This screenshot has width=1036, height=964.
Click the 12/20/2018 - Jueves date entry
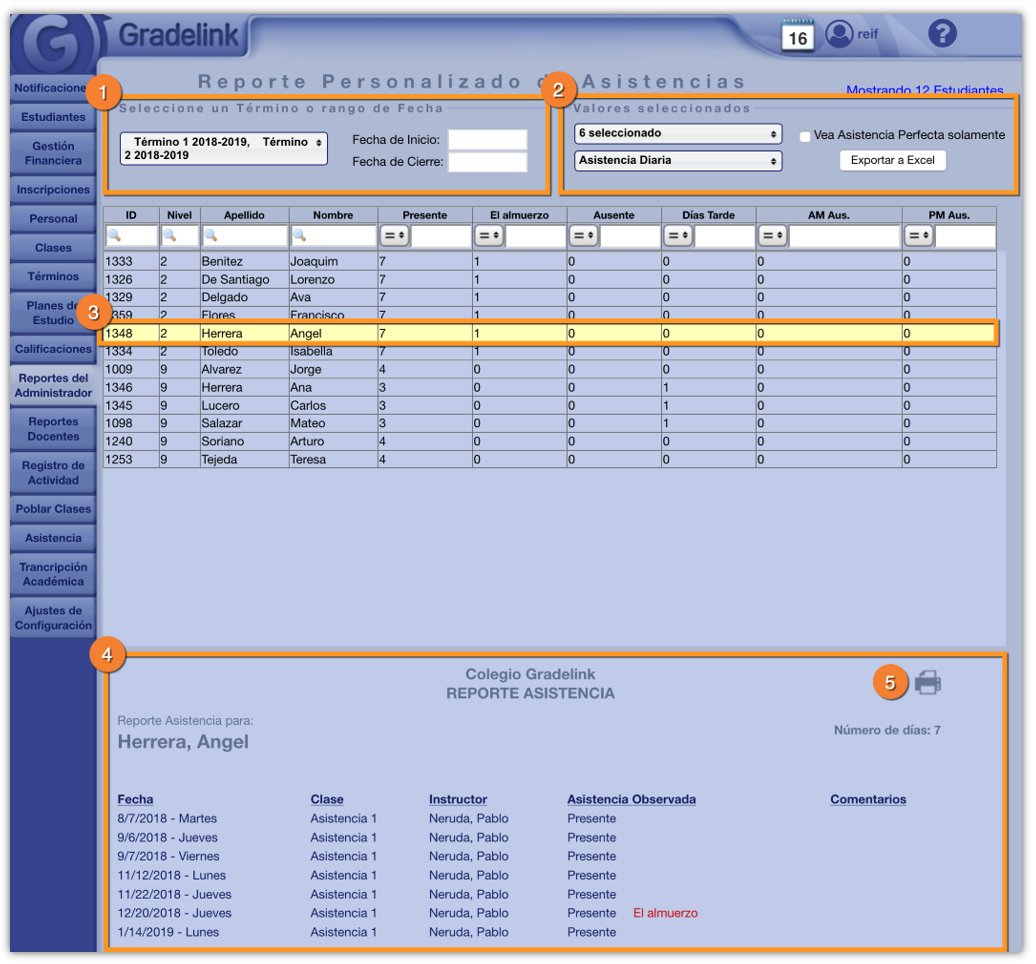coord(174,913)
